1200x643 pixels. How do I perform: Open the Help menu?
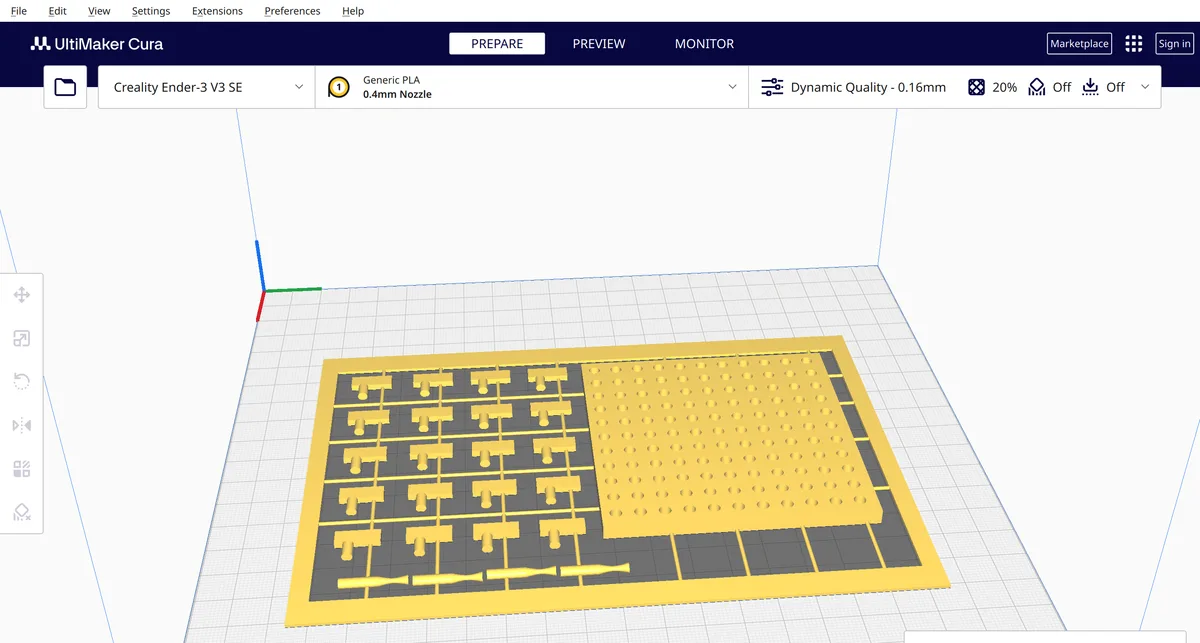[x=353, y=11]
